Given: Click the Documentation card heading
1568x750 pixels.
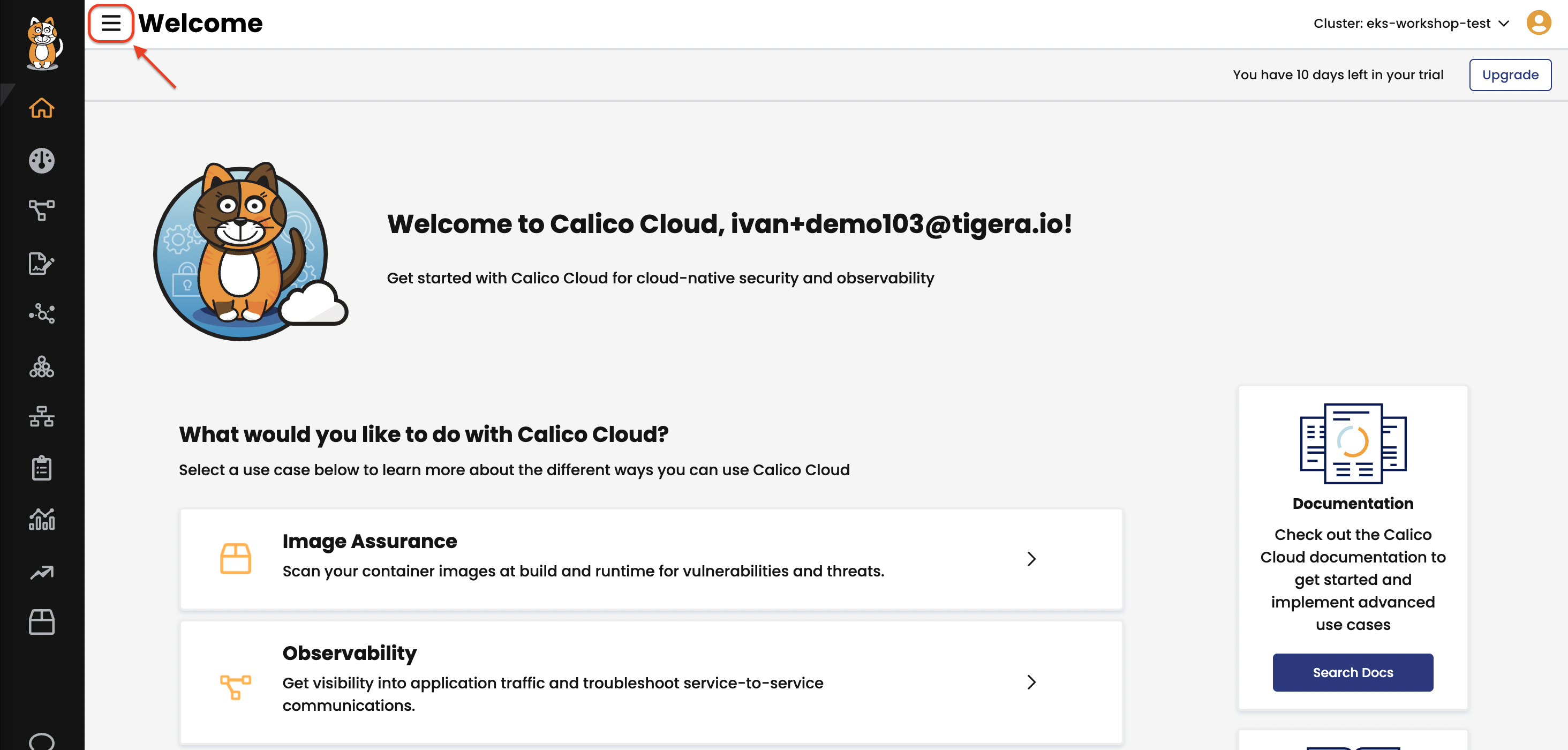Looking at the screenshot, I should pyautogui.click(x=1353, y=504).
